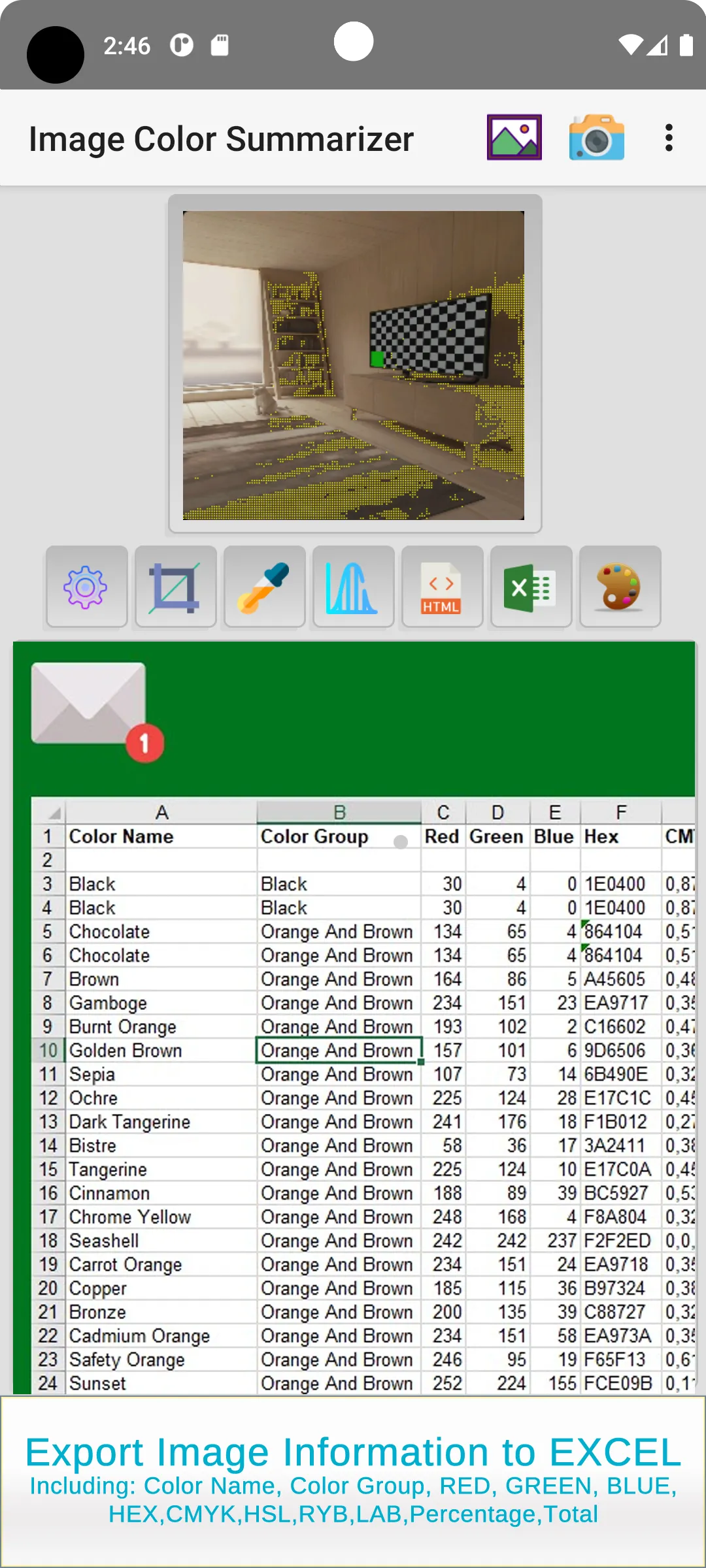Viewport: 706px width, 1568px height.
Task: Select spreadsheet column F header
Action: 621,812
